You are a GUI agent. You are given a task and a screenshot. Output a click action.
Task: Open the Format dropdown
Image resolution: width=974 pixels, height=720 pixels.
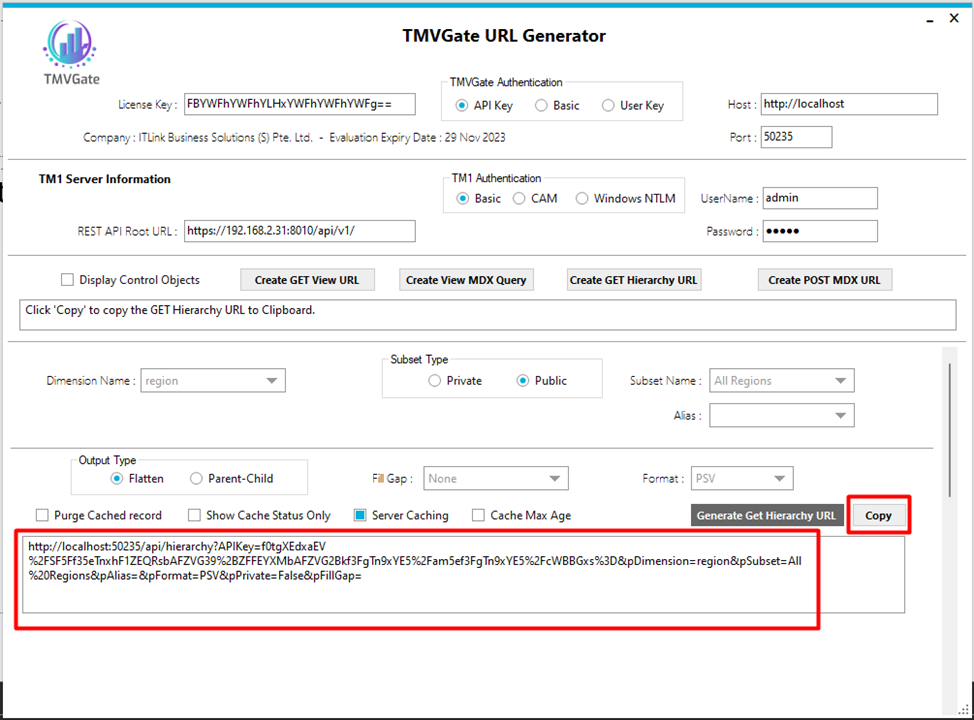click(742, 479)
